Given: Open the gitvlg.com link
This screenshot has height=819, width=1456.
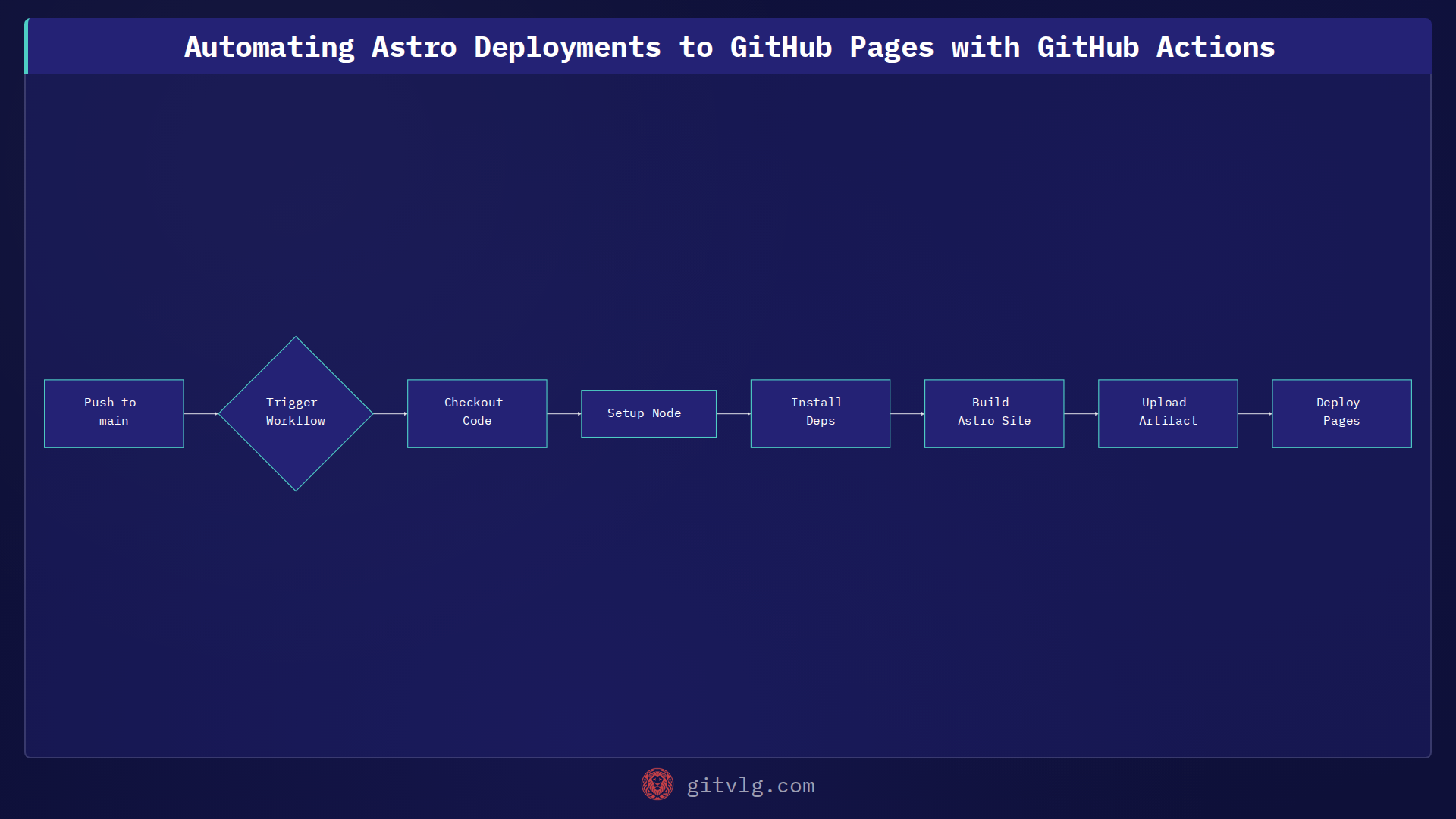Looking at the screenshot, I should (751, 786).
